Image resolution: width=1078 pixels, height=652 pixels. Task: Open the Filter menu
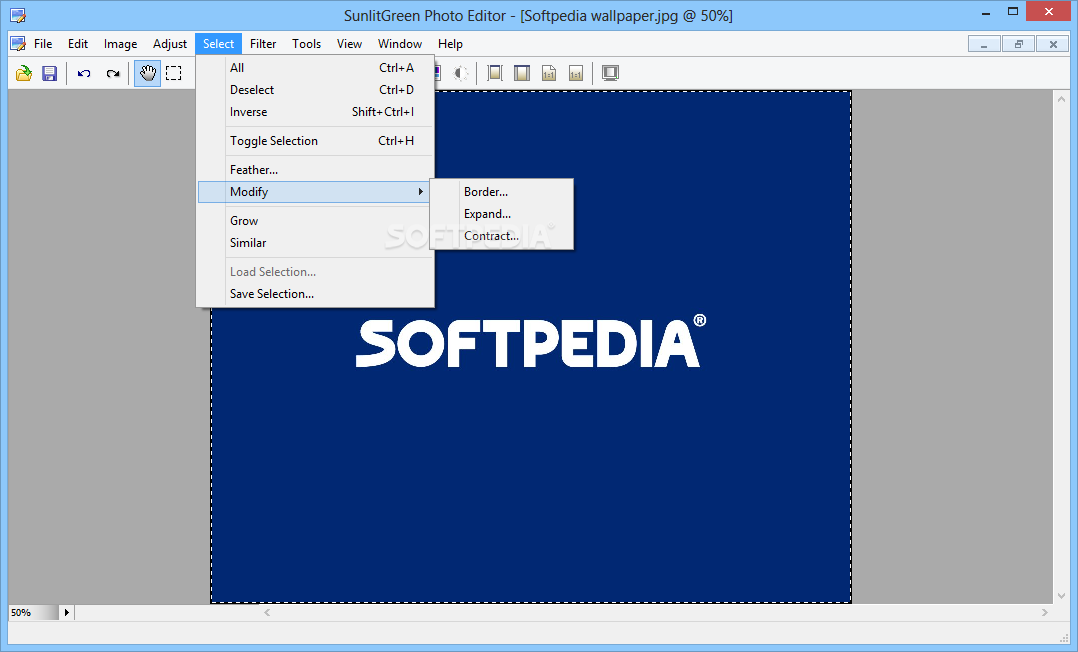coord(263,44)
